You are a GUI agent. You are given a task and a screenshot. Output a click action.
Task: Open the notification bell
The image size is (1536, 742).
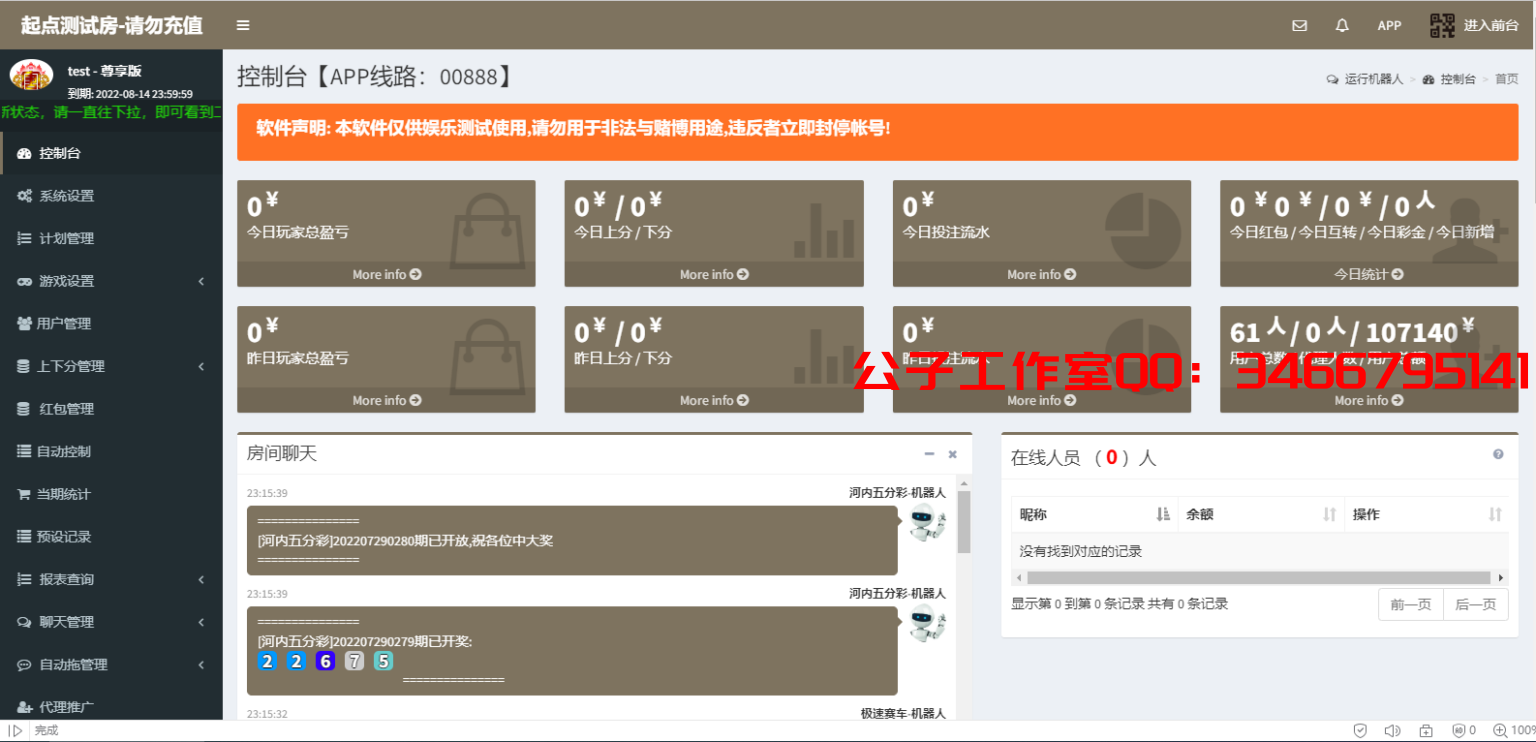[x=1342, y=26]
